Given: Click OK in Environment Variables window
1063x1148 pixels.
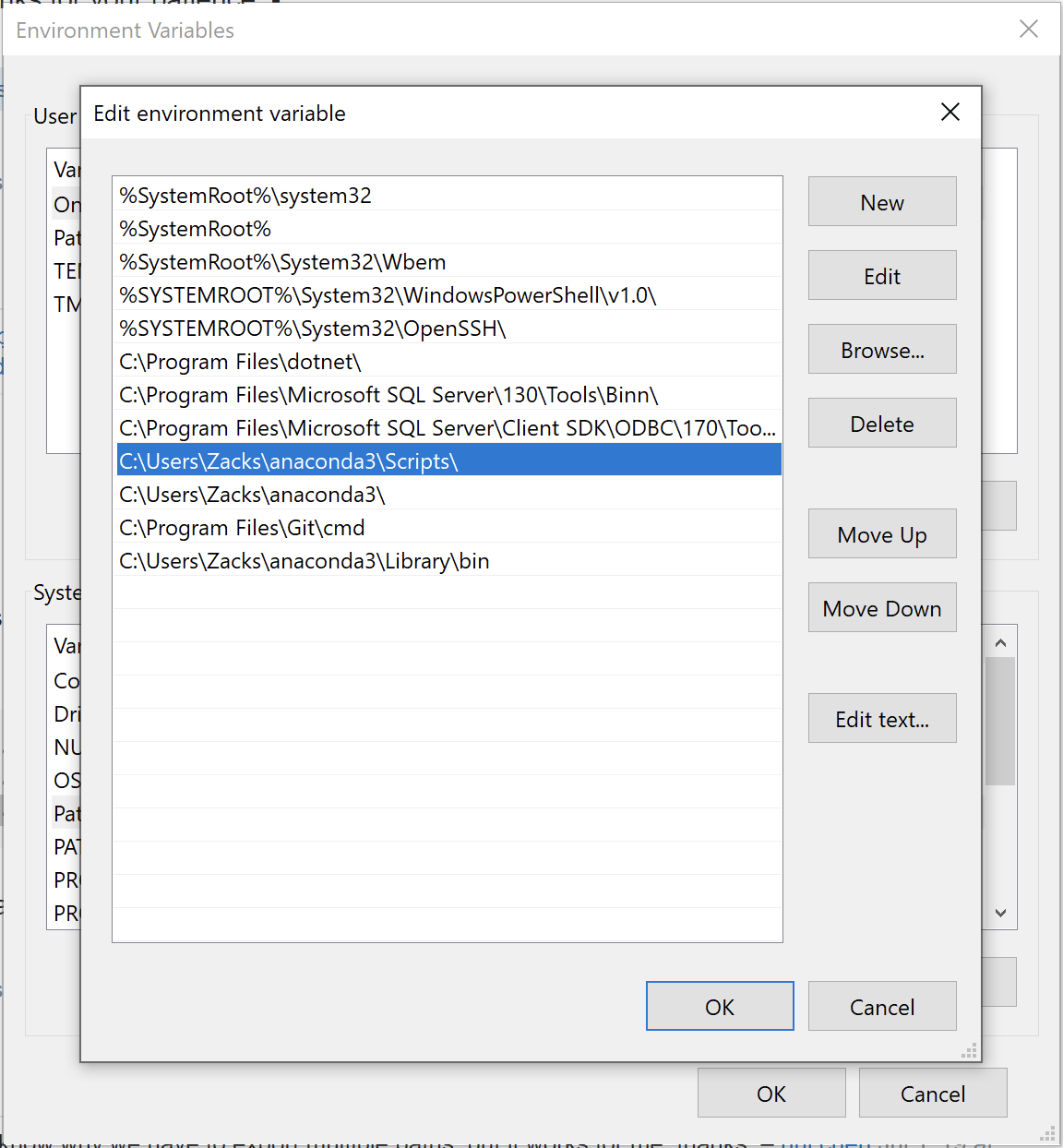Looking at the screenshot, I should coord(771,1093).
